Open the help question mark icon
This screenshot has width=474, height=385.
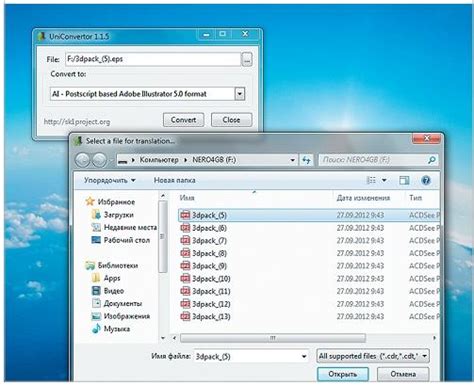point(426,180)
